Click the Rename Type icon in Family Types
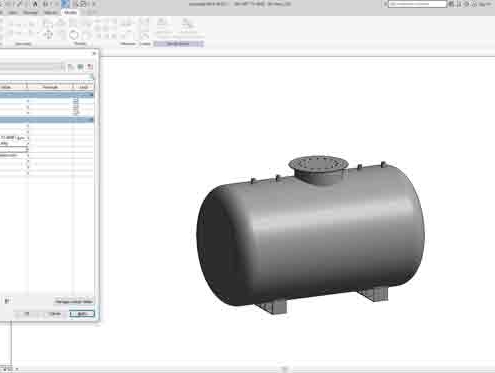The width and height of the screenshot is (495, 373). pos(80,67)
